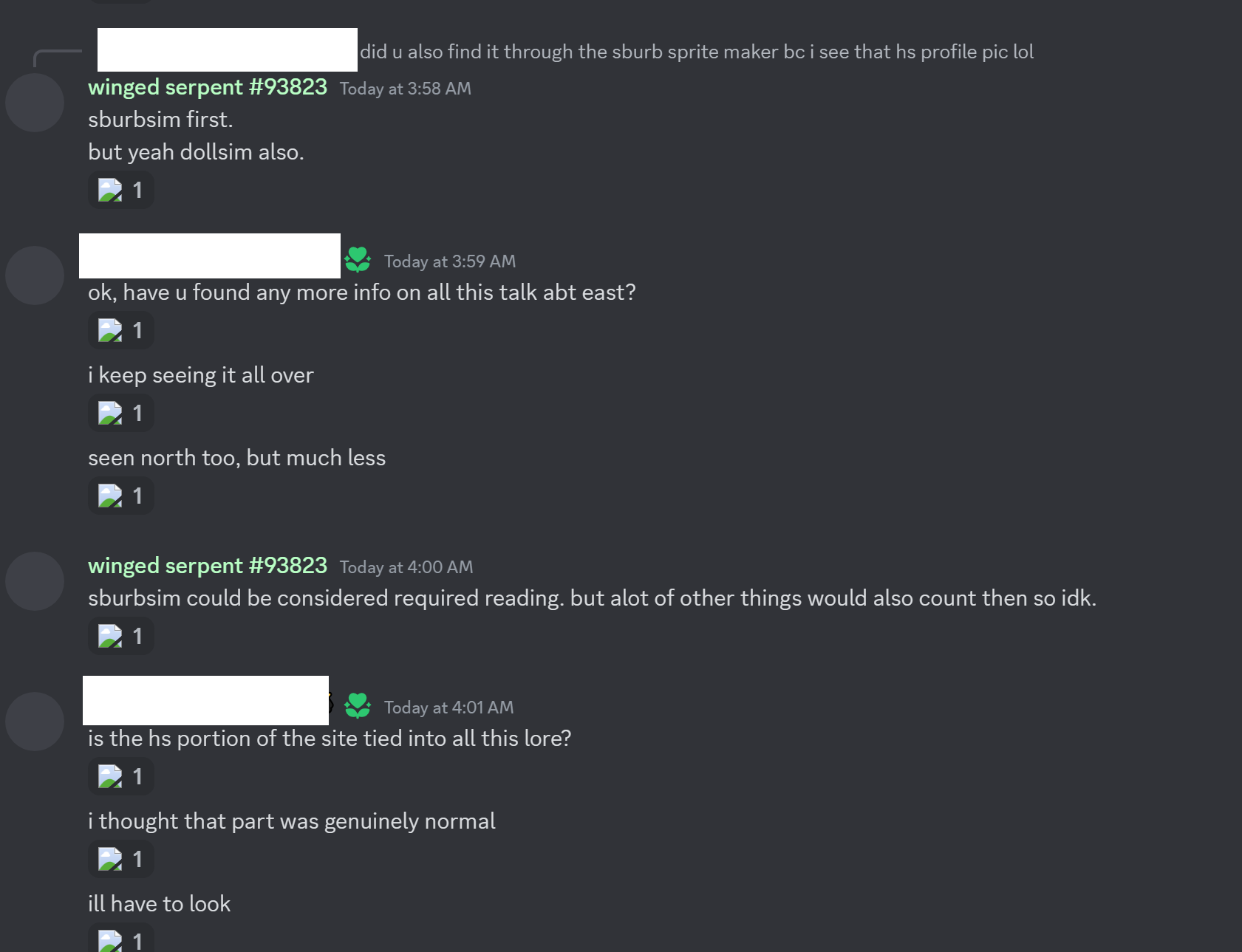Image resolution: width=1242 pixels, height=952 pixels.
Task: Toggle the reaction under "ok, have u found any more info"
Action: tap(121, 331)
